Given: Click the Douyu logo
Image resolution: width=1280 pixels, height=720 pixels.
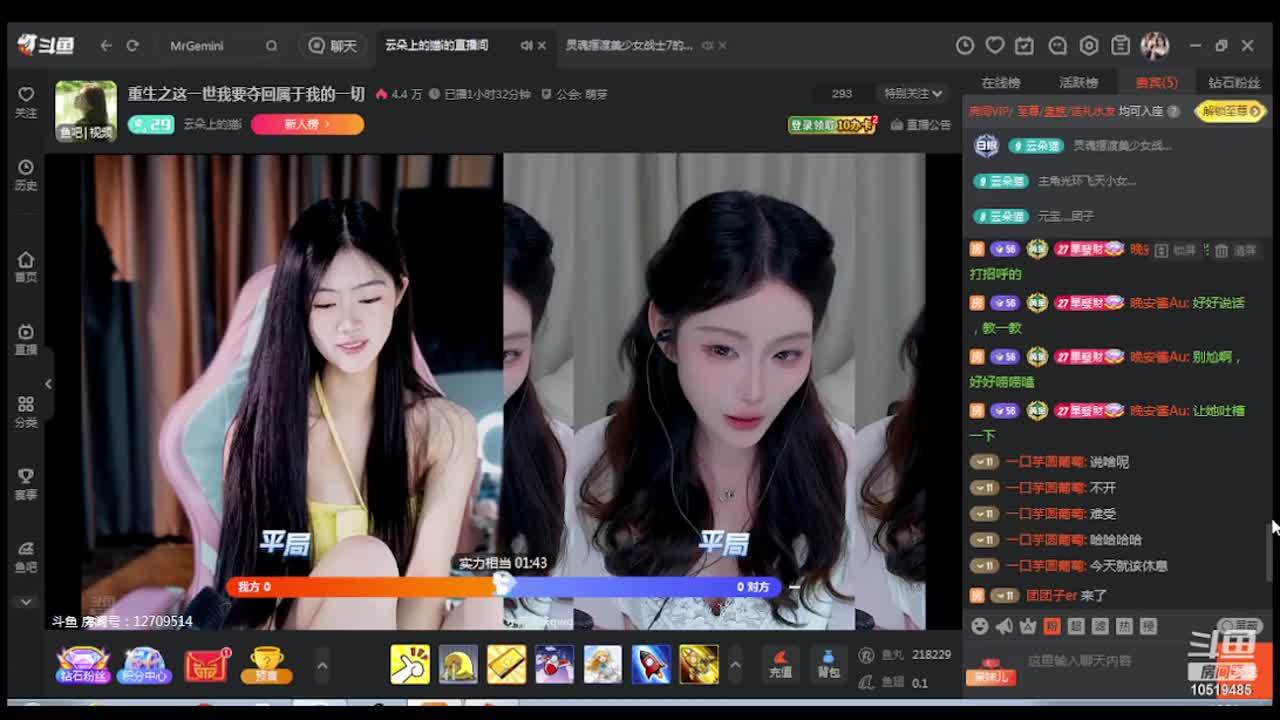Looking at the screenshot, I should 46,45.
